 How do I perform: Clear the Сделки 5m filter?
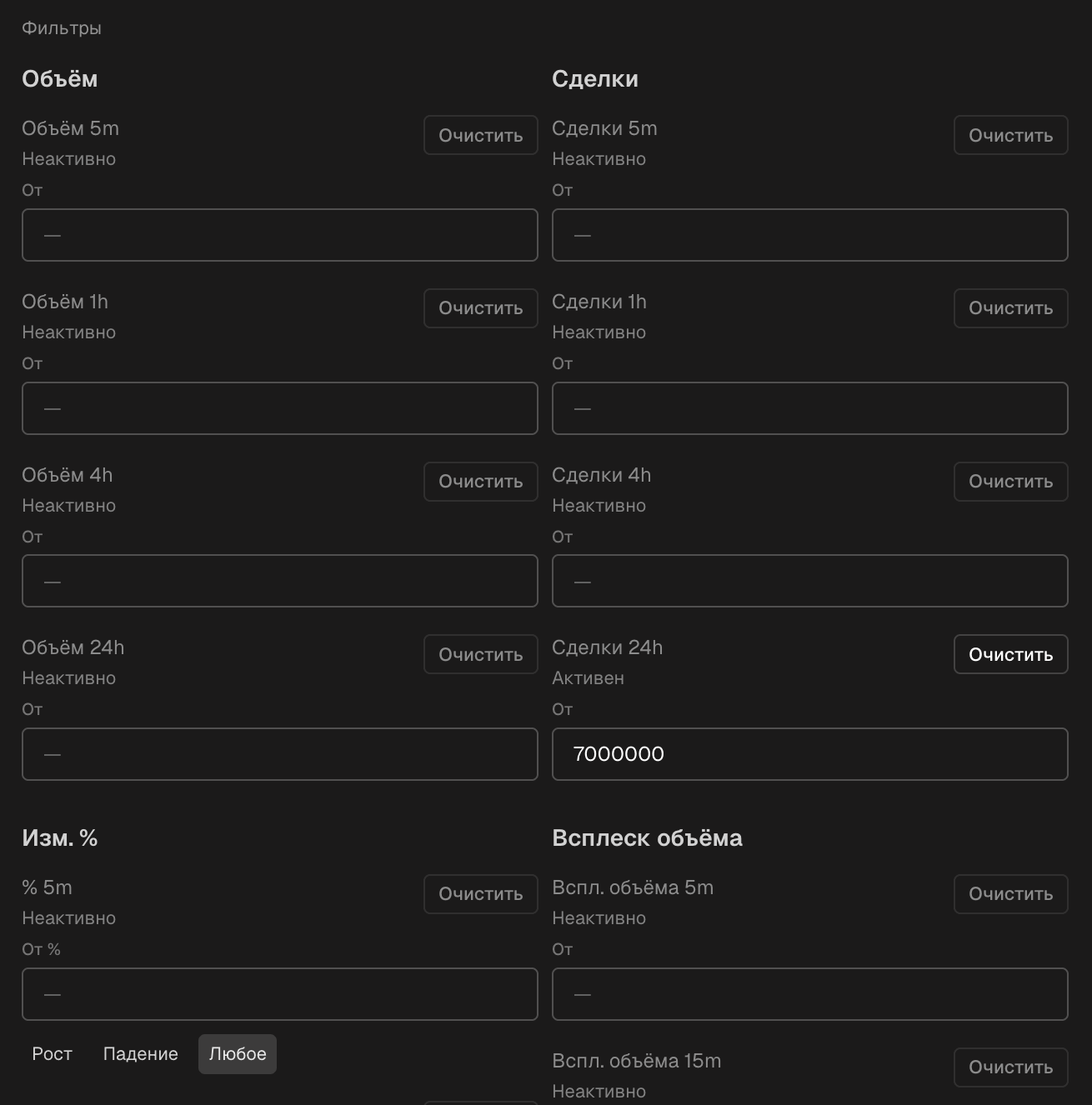coord(1011,135)
